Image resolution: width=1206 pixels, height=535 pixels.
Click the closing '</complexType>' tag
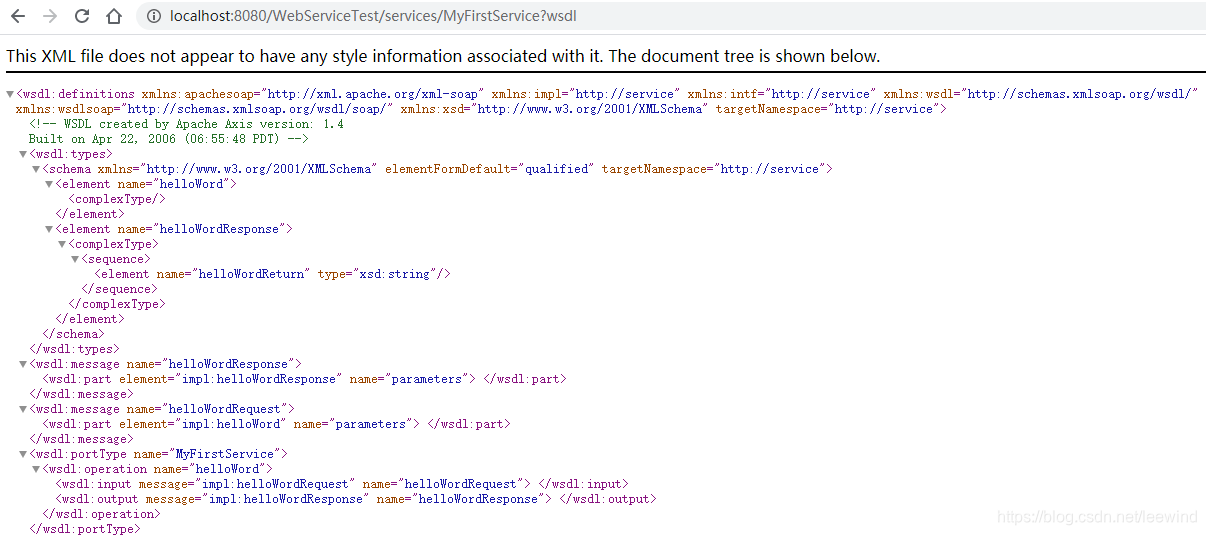pos(116,304)
